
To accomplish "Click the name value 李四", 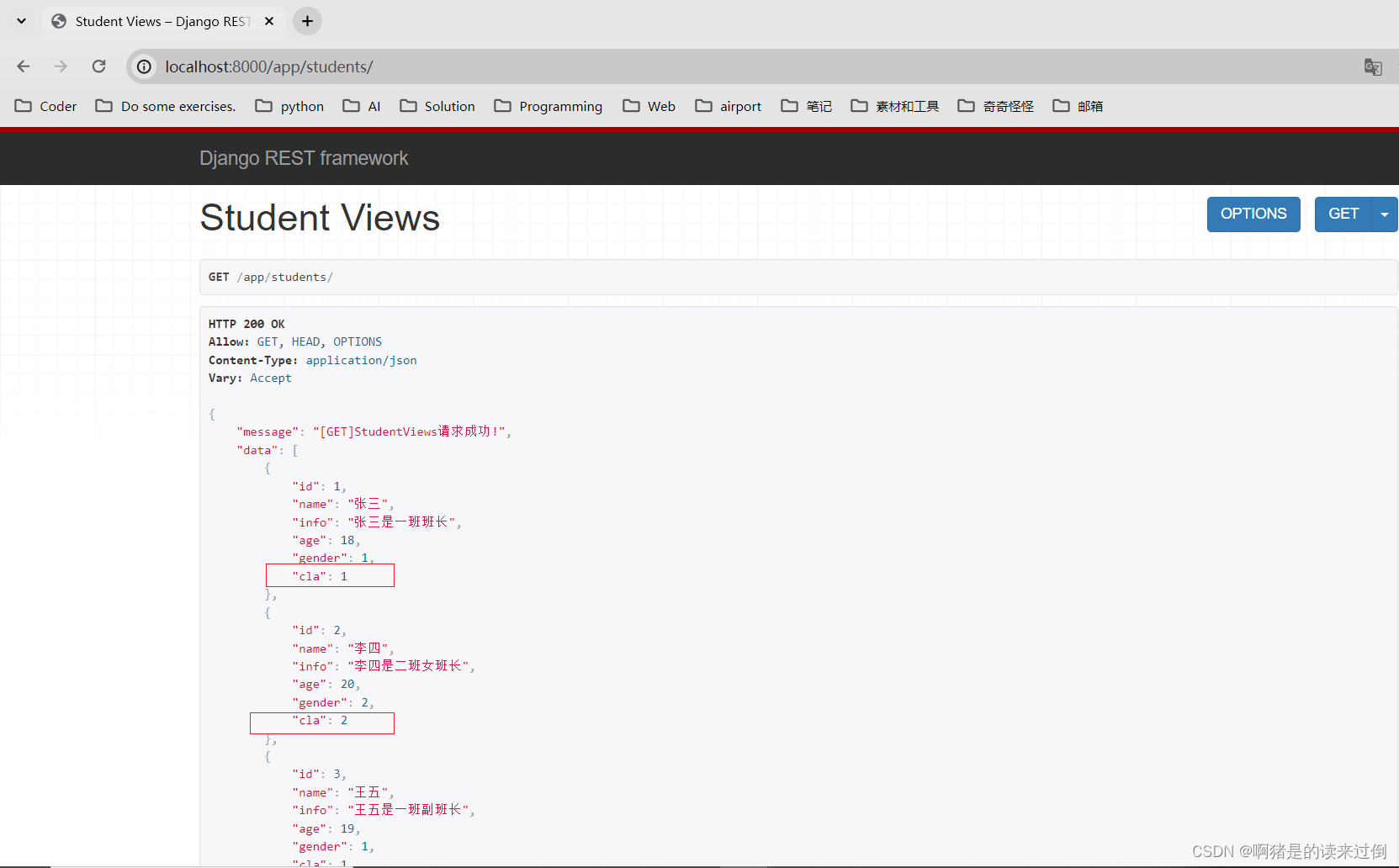I will [368, 648].
